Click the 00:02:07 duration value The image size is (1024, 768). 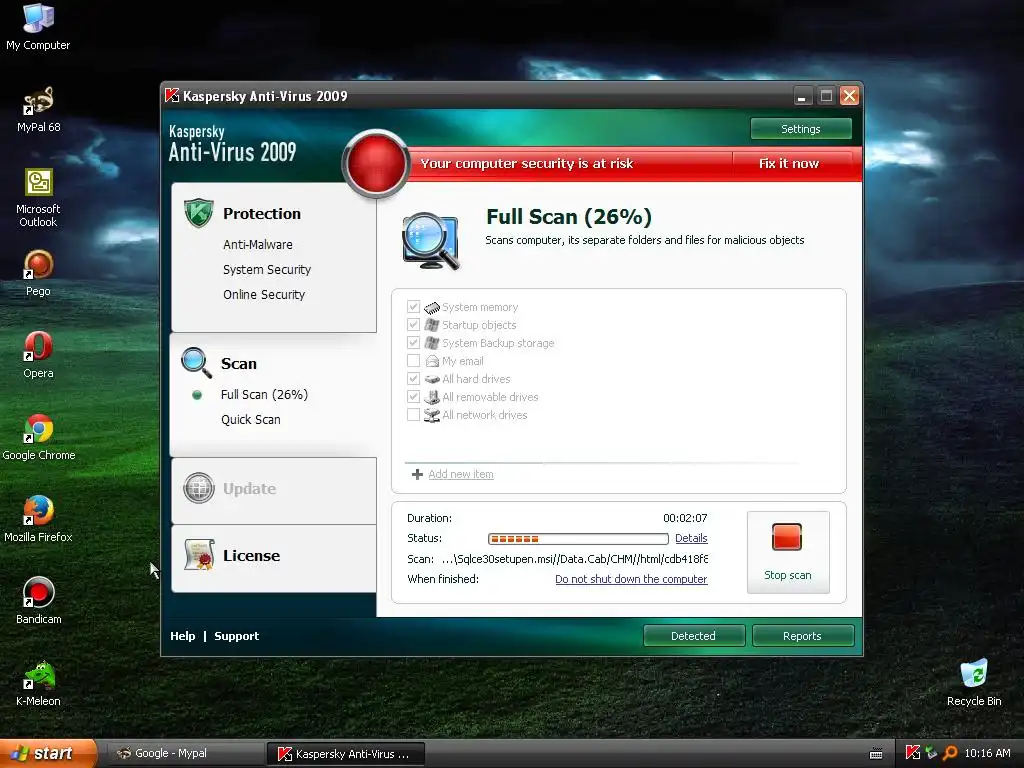tap(685, 518)
